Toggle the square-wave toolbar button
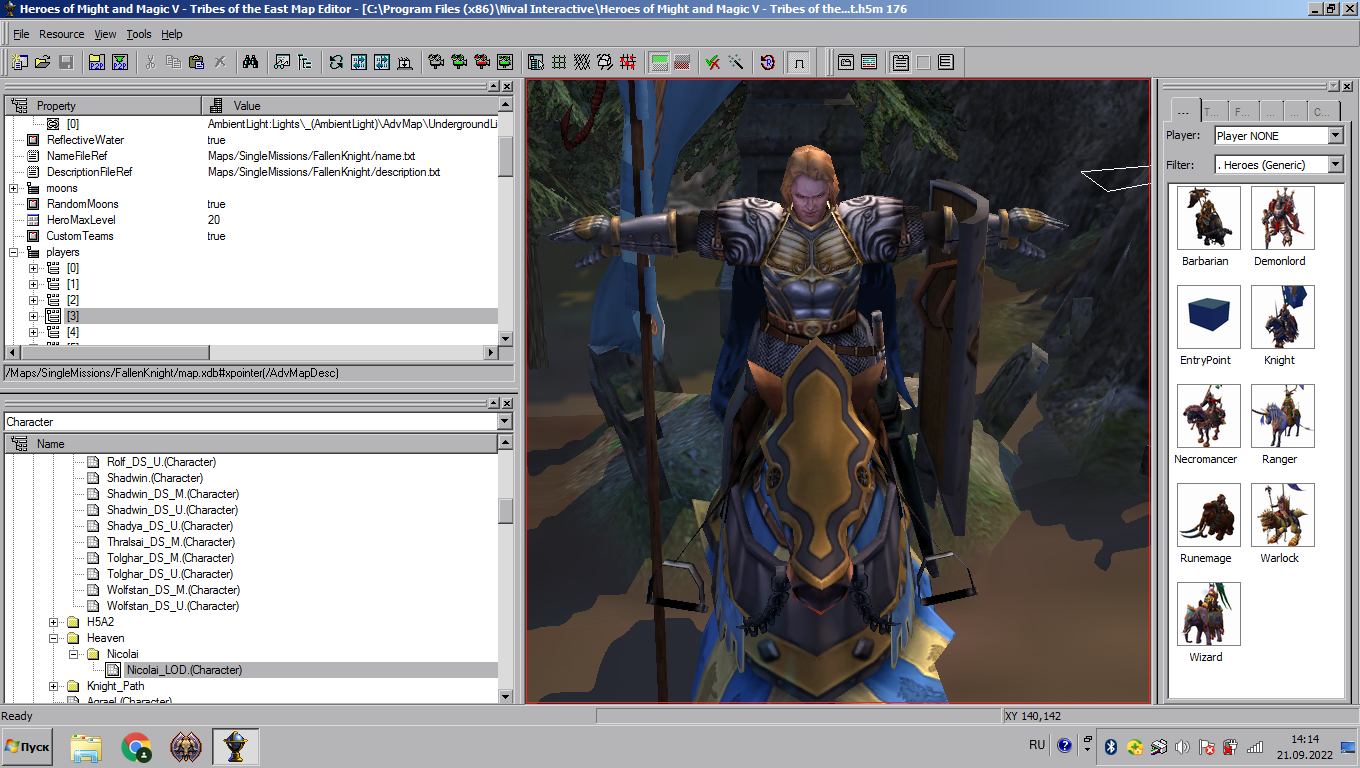Image resolution: width=1360 pixels, height=768 pixels. 799,62
